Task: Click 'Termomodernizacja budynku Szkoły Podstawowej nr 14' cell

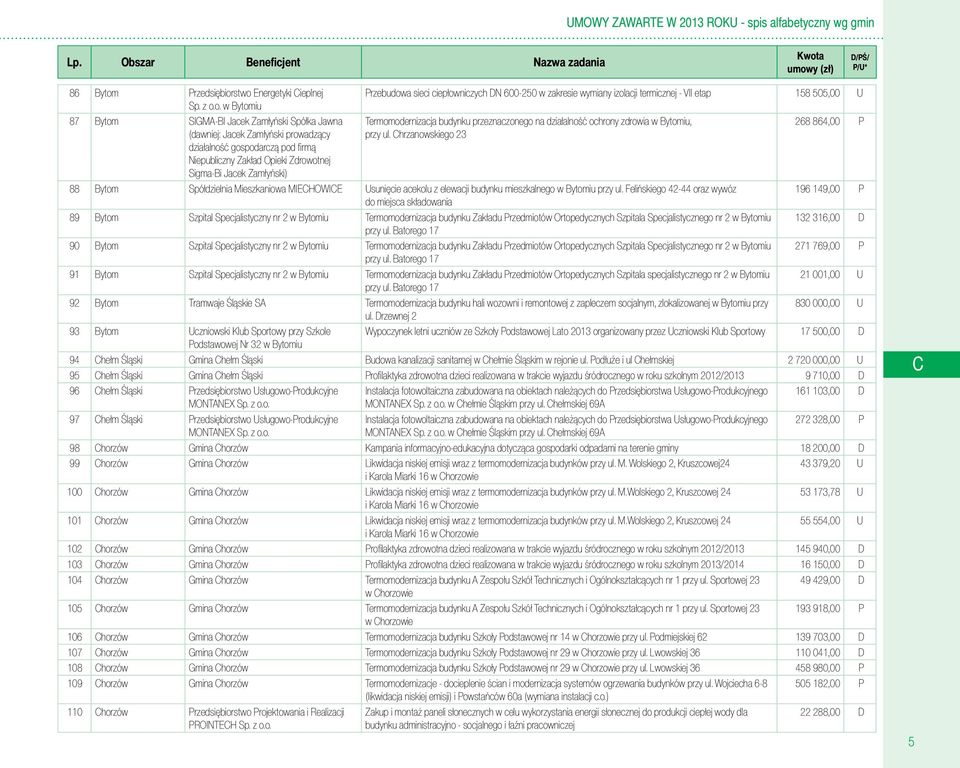Action: [569, 637]
